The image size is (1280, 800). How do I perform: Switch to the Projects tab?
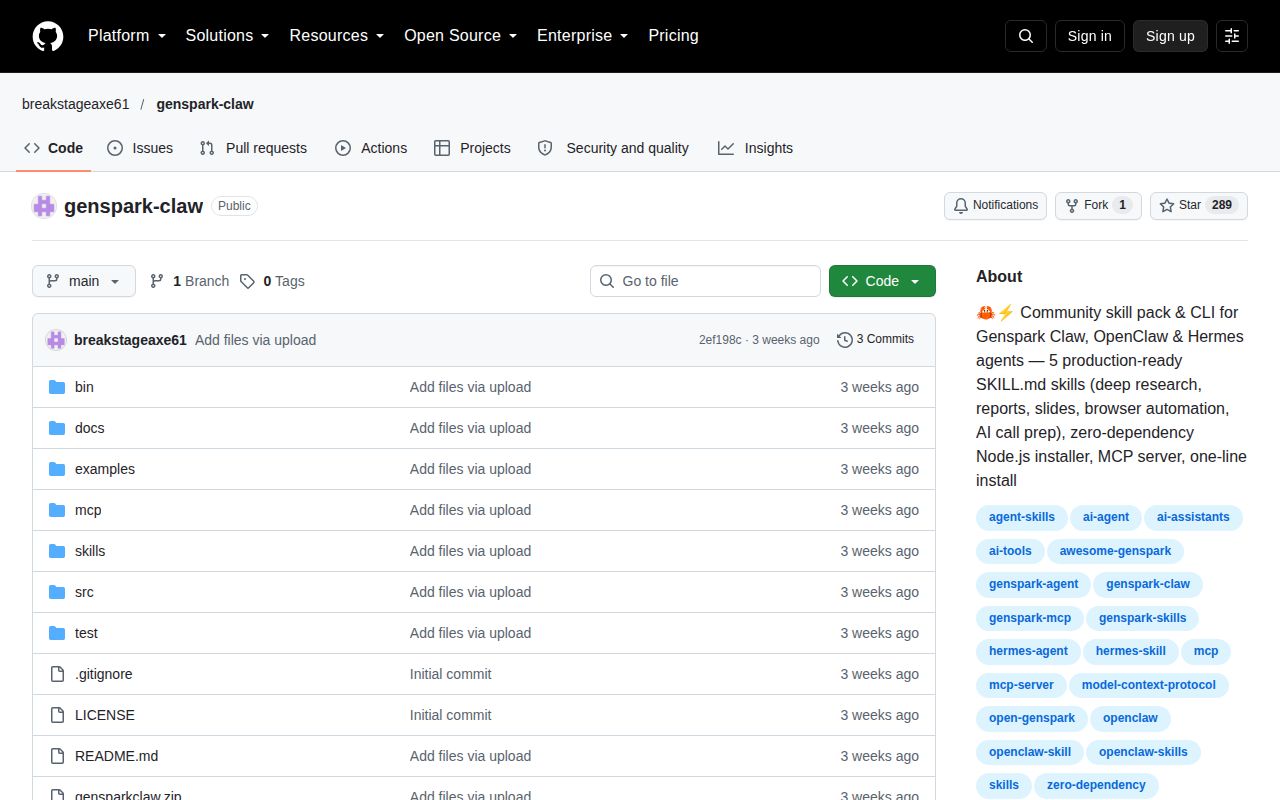[472, 148]
